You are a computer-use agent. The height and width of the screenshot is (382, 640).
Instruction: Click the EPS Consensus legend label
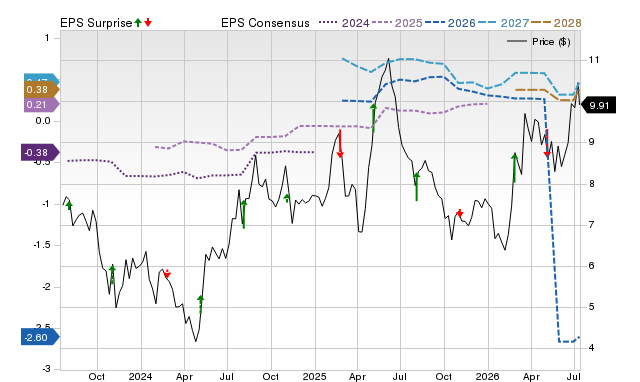265,23
